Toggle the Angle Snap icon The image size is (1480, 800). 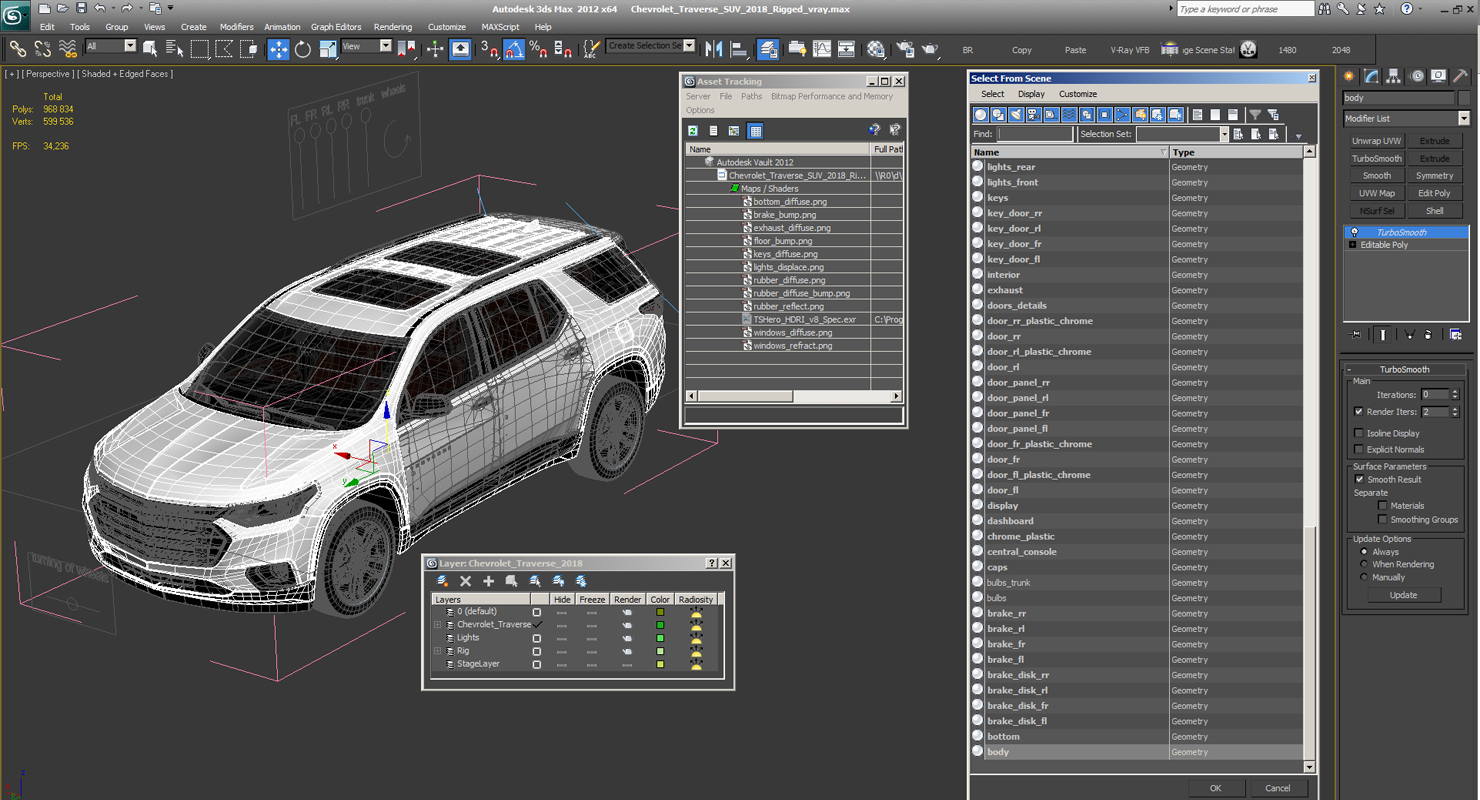(513, 48)
